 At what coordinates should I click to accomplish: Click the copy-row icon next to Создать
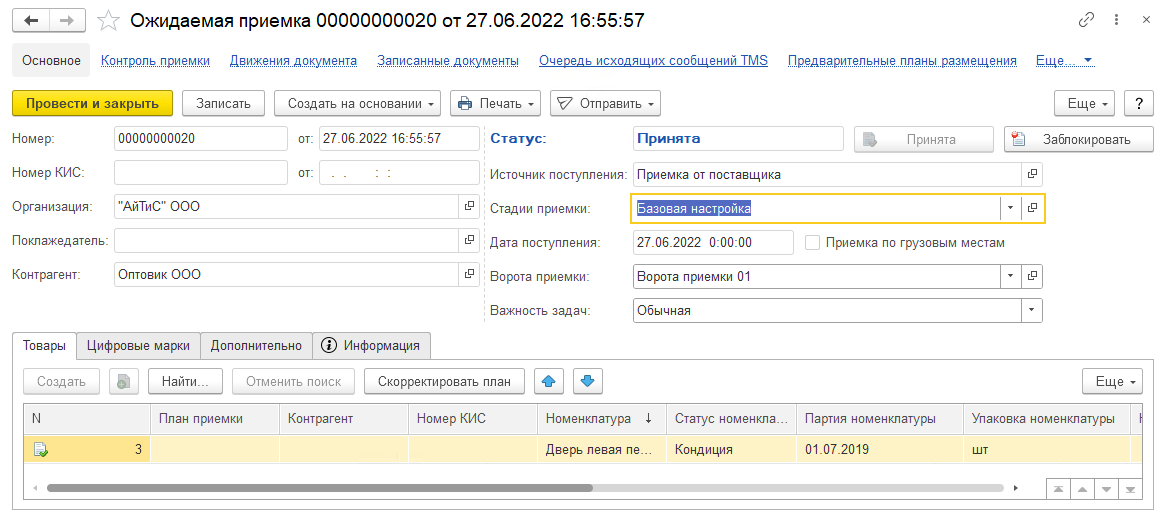coord(123,381)
